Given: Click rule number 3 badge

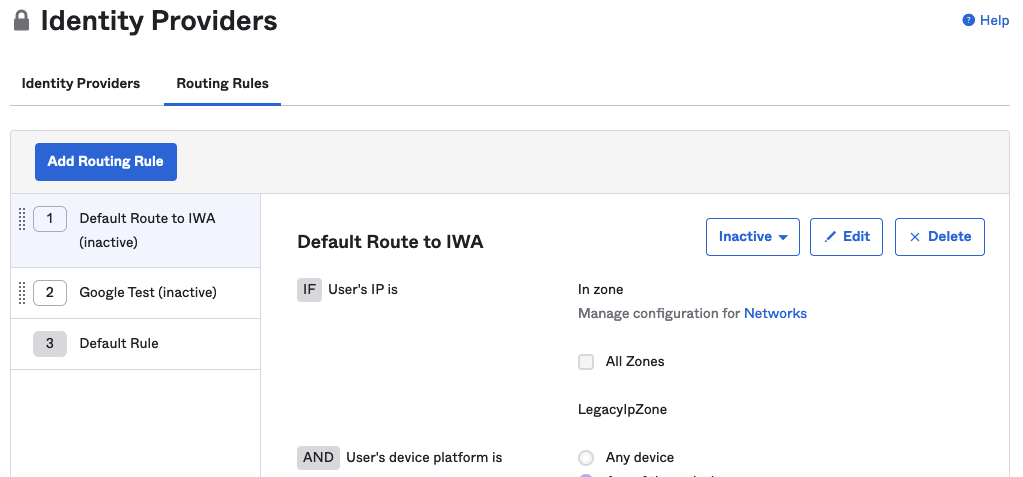Looking at the screenshot, I should click(50, 344).
